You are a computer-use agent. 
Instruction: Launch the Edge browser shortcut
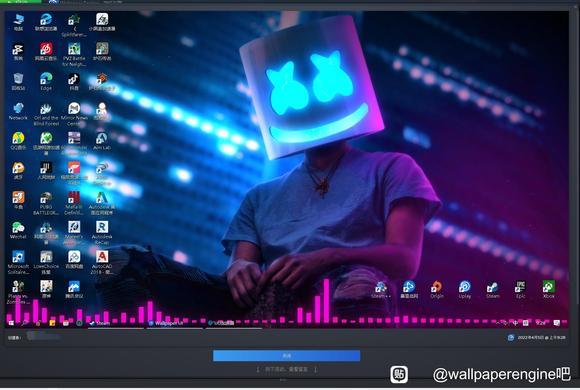coord(46,81)
